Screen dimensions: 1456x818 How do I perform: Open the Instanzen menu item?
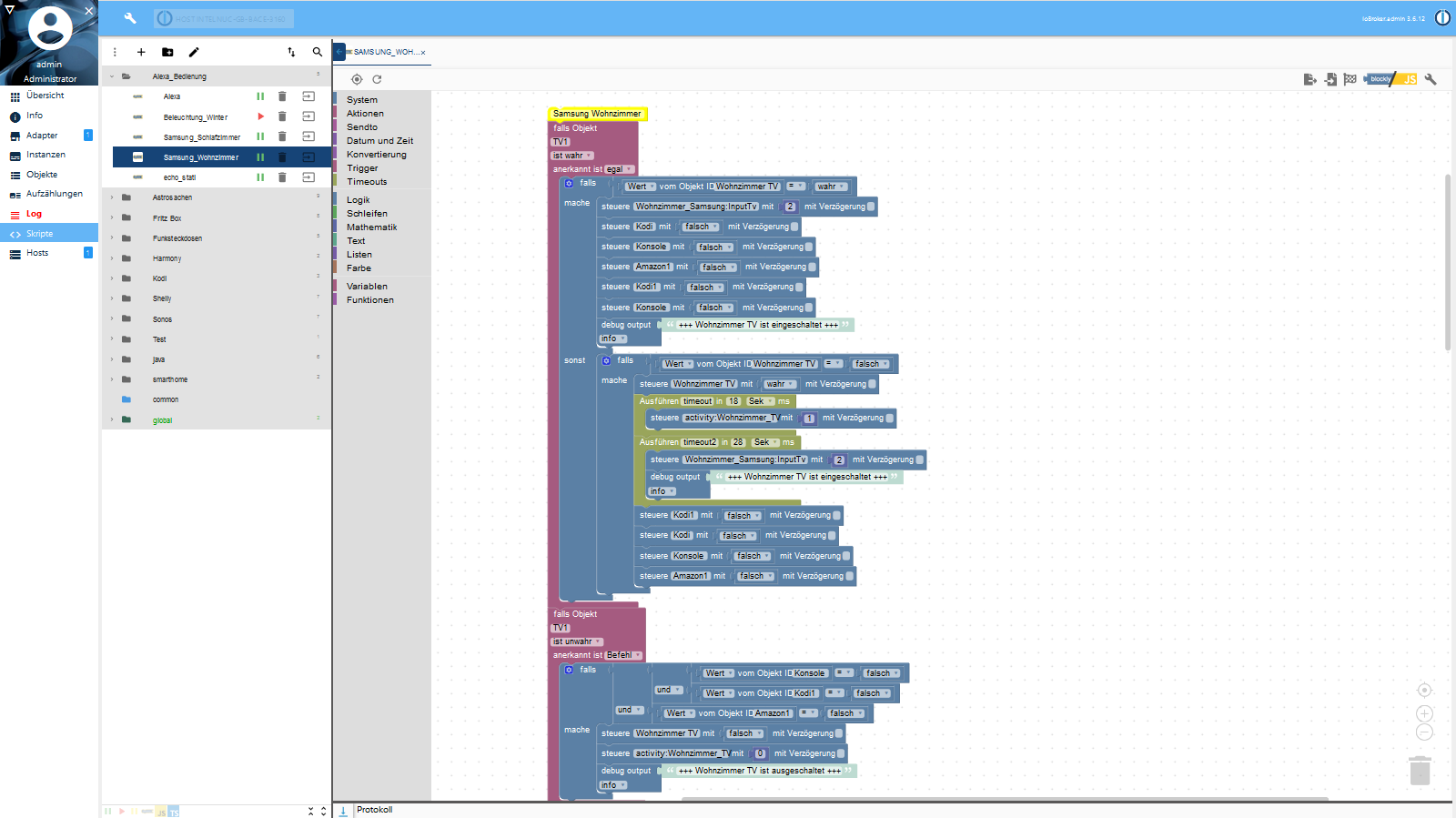click(49, 155)
